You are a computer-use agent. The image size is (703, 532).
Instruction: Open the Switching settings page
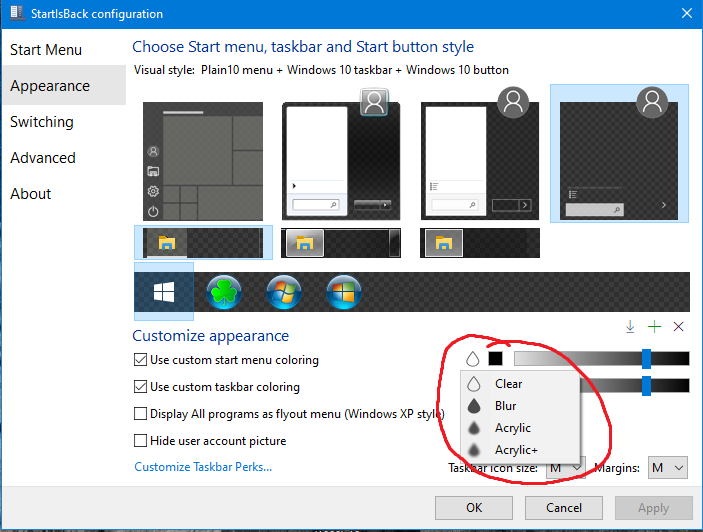(x=64, y=122)
